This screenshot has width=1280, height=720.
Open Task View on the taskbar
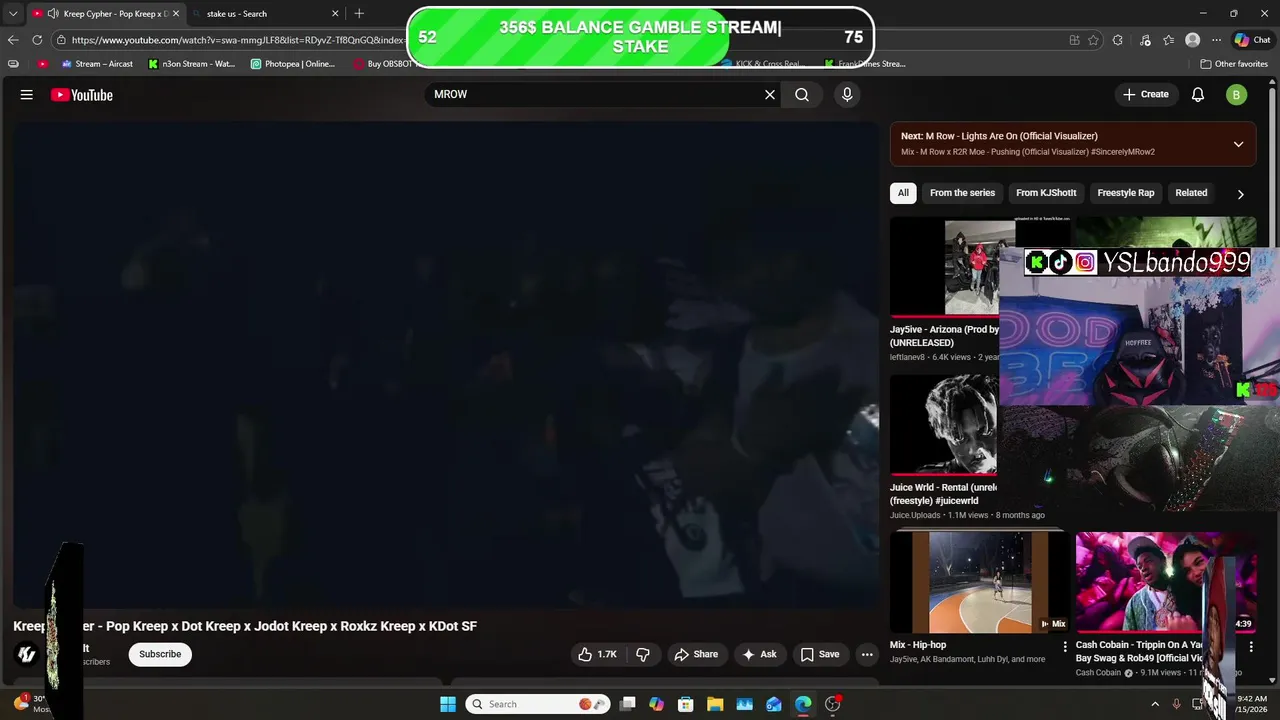[627, 704]
